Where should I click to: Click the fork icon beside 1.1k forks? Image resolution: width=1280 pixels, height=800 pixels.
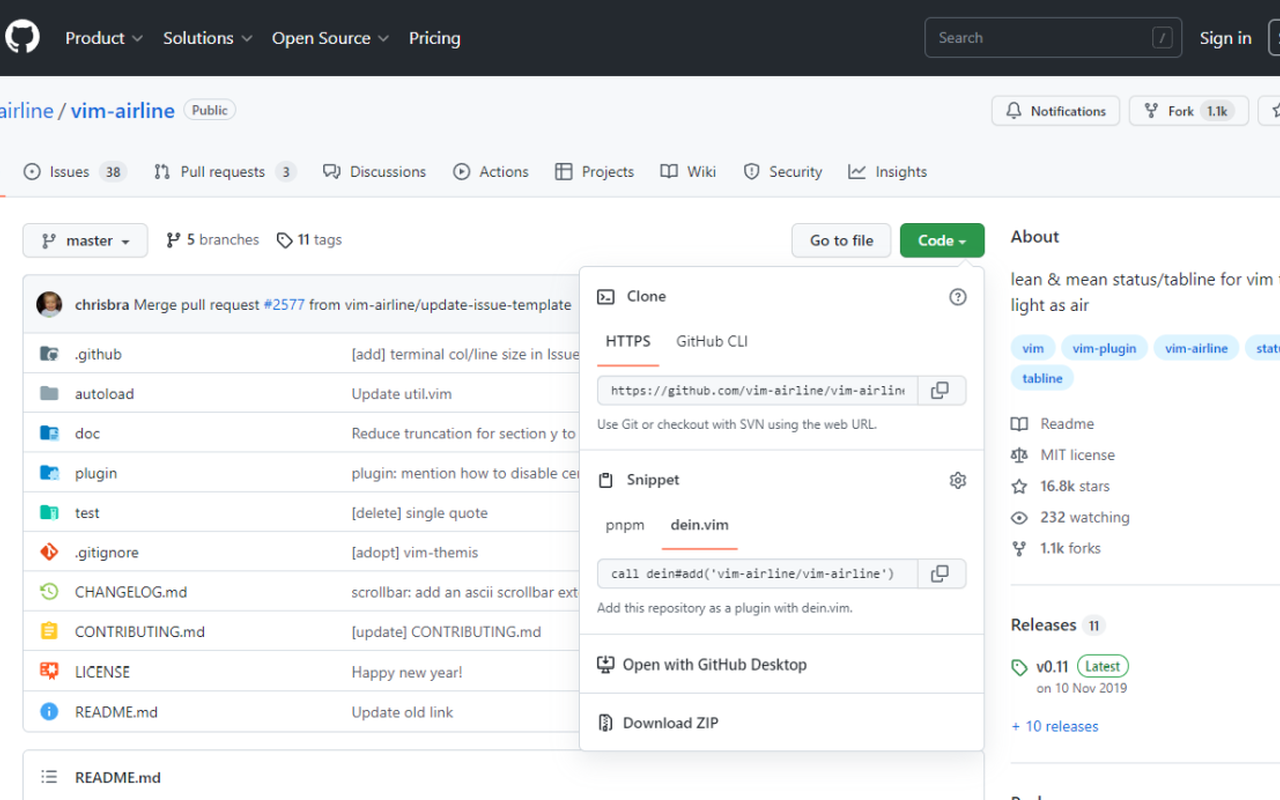tap(1019, 549)
